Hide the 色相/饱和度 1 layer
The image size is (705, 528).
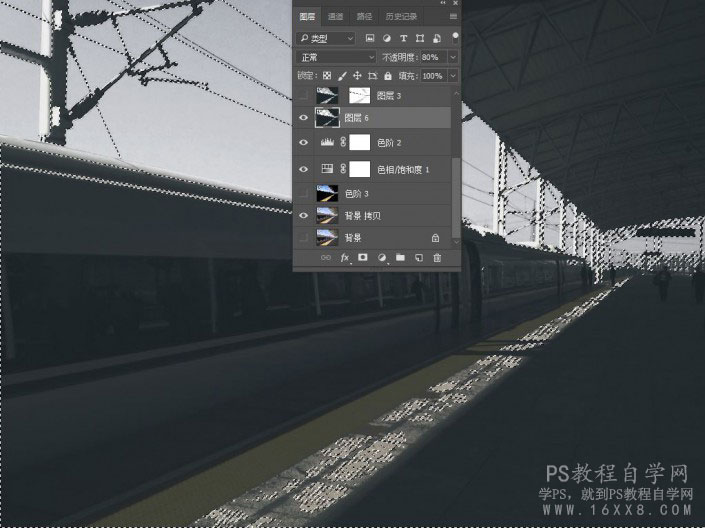click(x=303, y=169)
